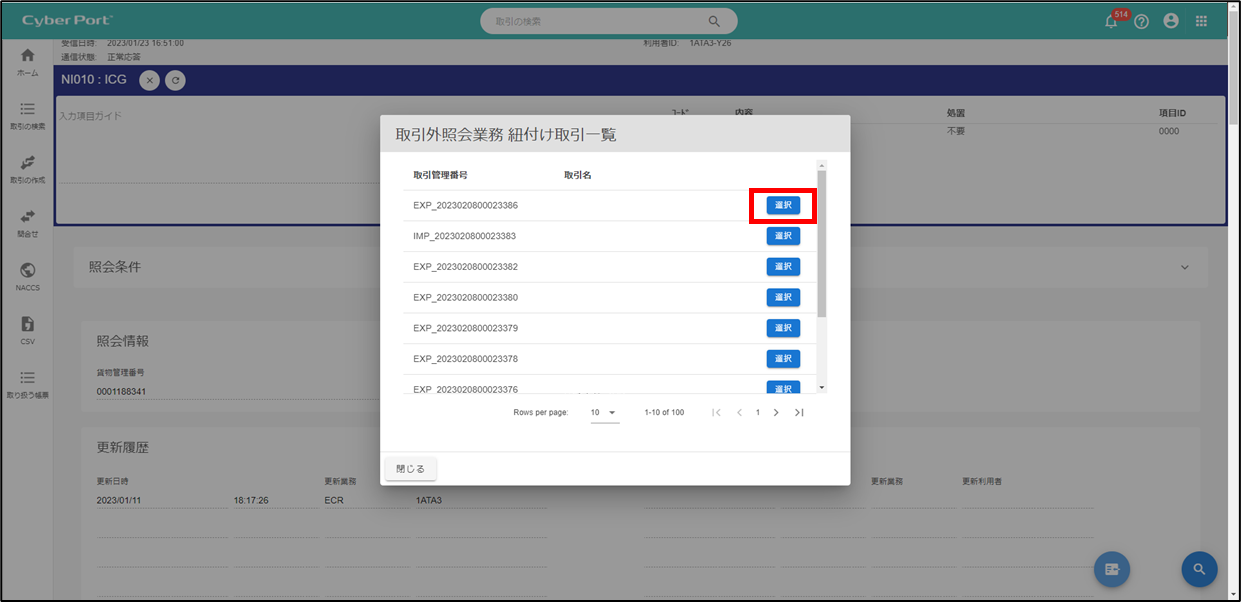The width and height of the screenshot is (1241, 602).
Task: Select transaction IMP_2023020800023383
Action: pyautogui.click(x=783, y=236)
